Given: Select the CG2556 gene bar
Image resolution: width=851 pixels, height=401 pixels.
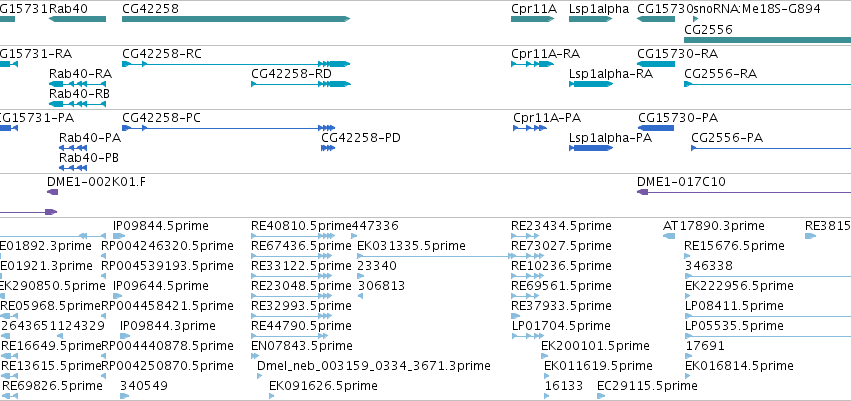Looking at the screenshot, I should pyautogui.click(x=767, y=40).
